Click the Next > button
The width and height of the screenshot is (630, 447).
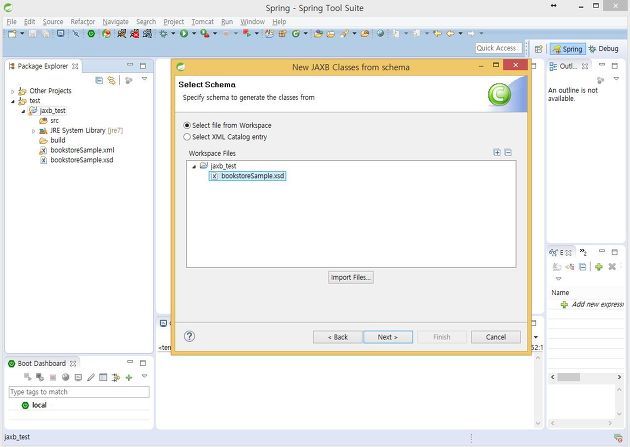pyautogui.click(x=388, y=337)
